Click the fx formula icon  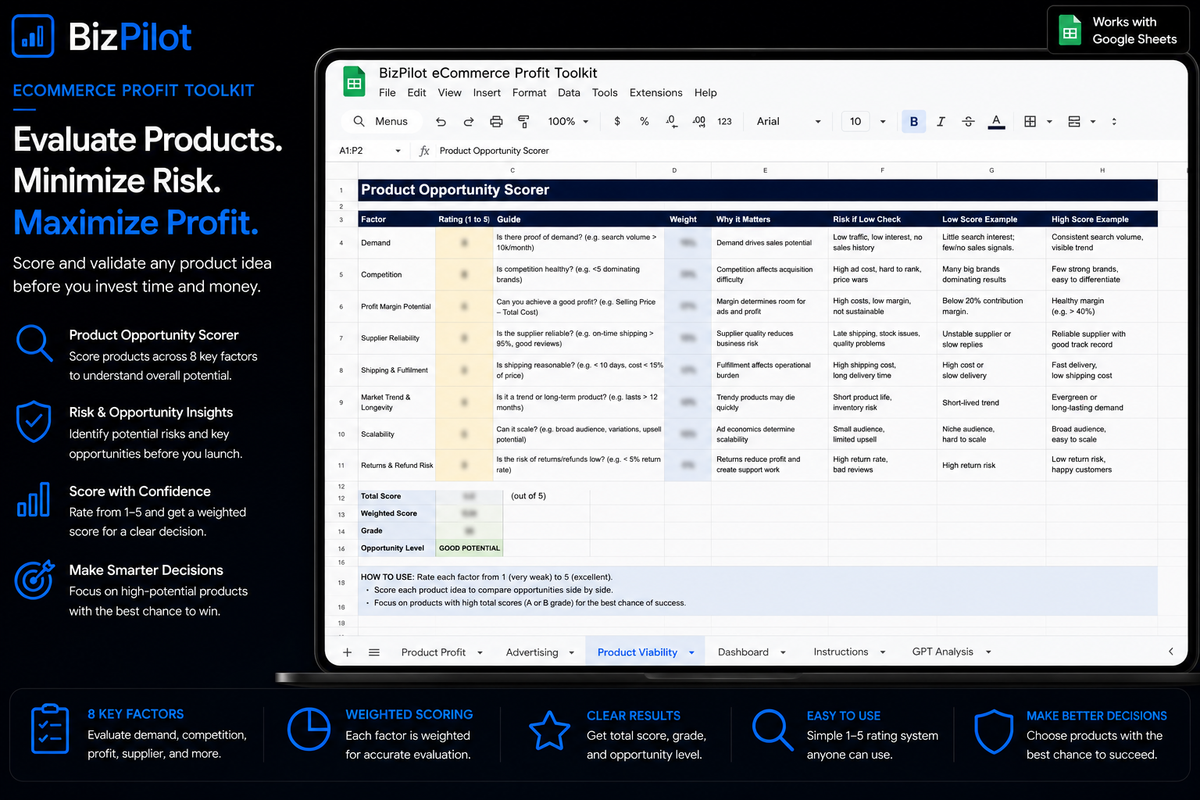(425, 151)
